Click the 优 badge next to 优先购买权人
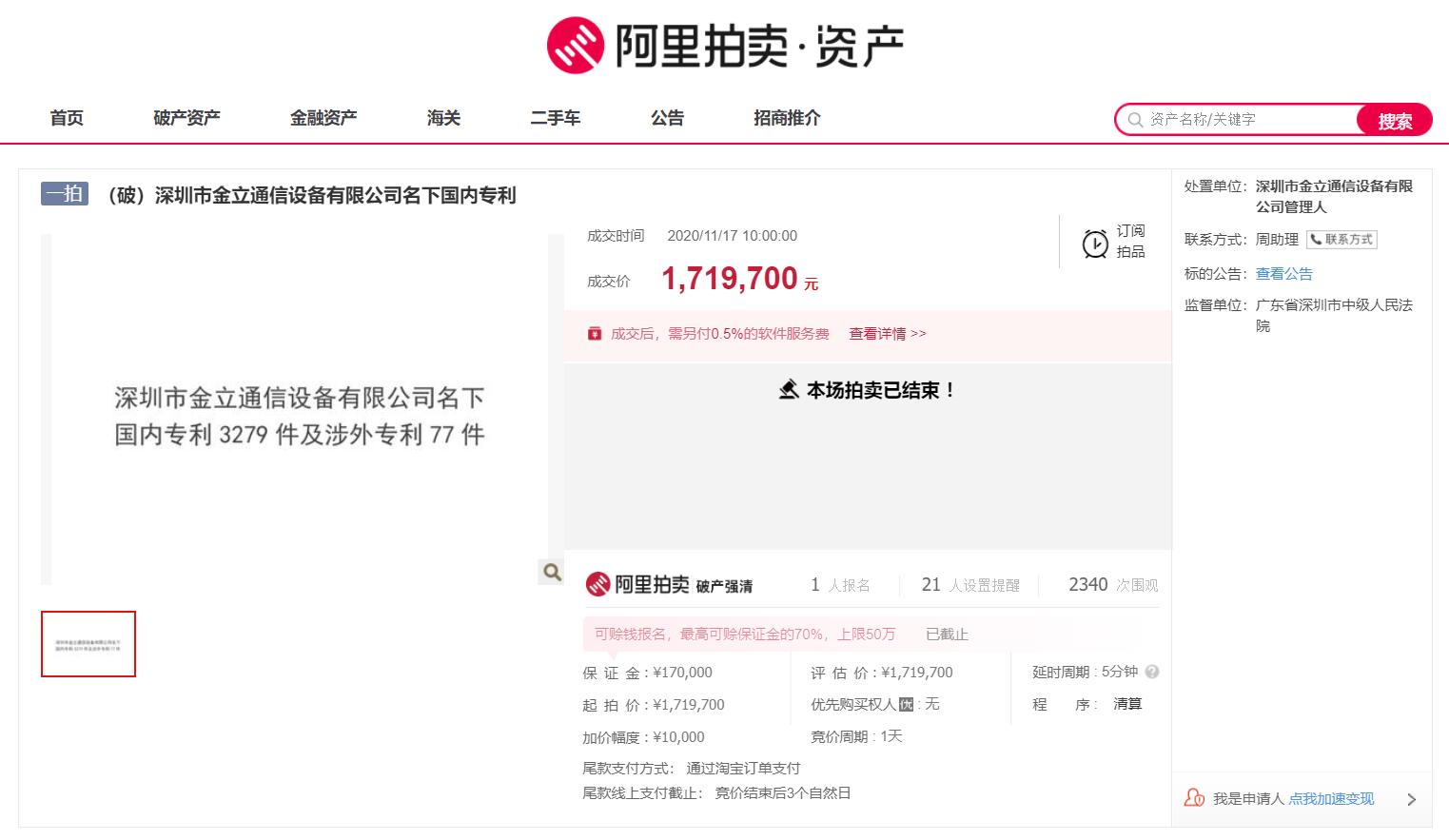 [906, 705]
